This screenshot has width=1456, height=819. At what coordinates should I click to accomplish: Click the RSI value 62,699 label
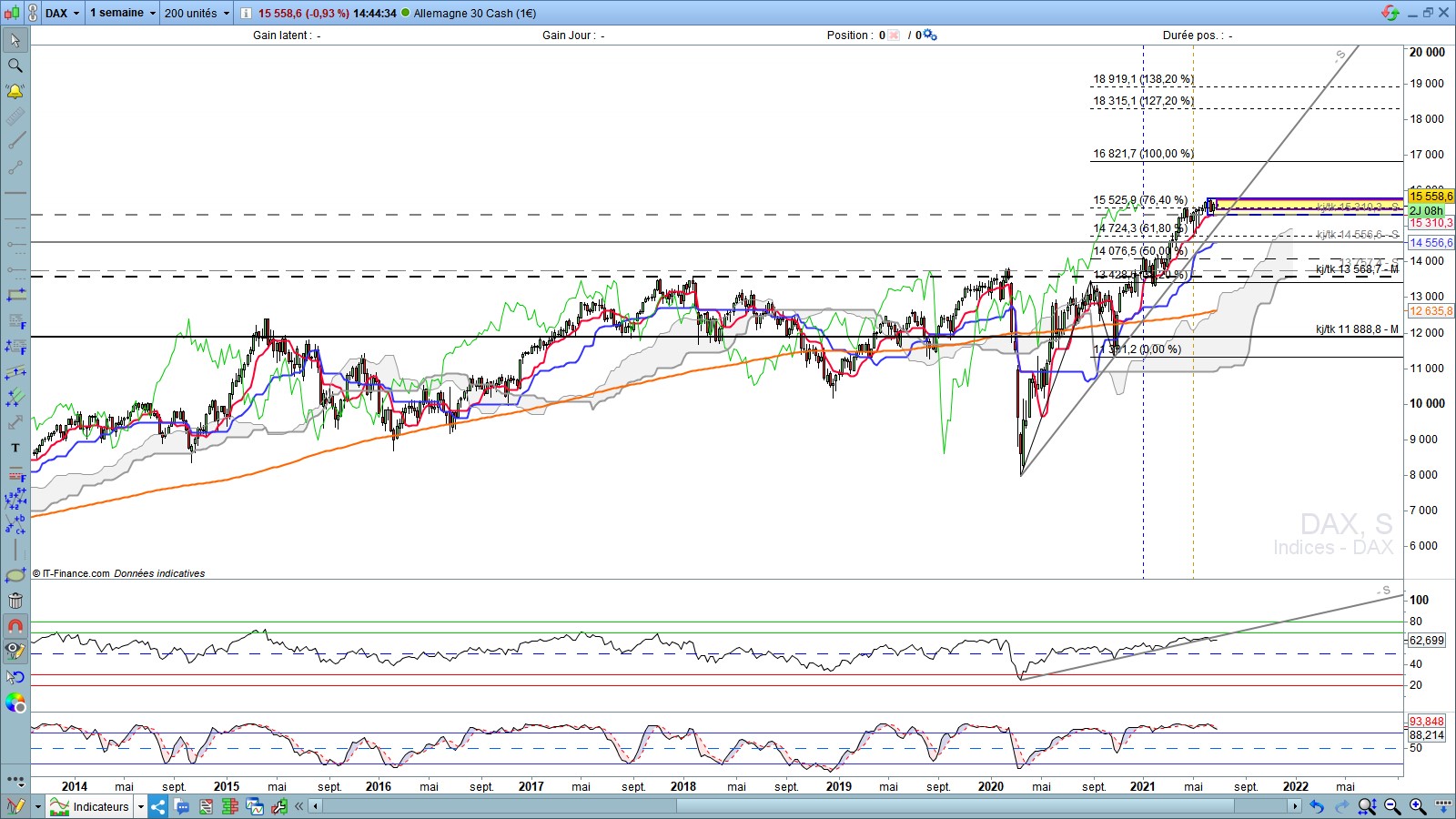(1427, 641)
